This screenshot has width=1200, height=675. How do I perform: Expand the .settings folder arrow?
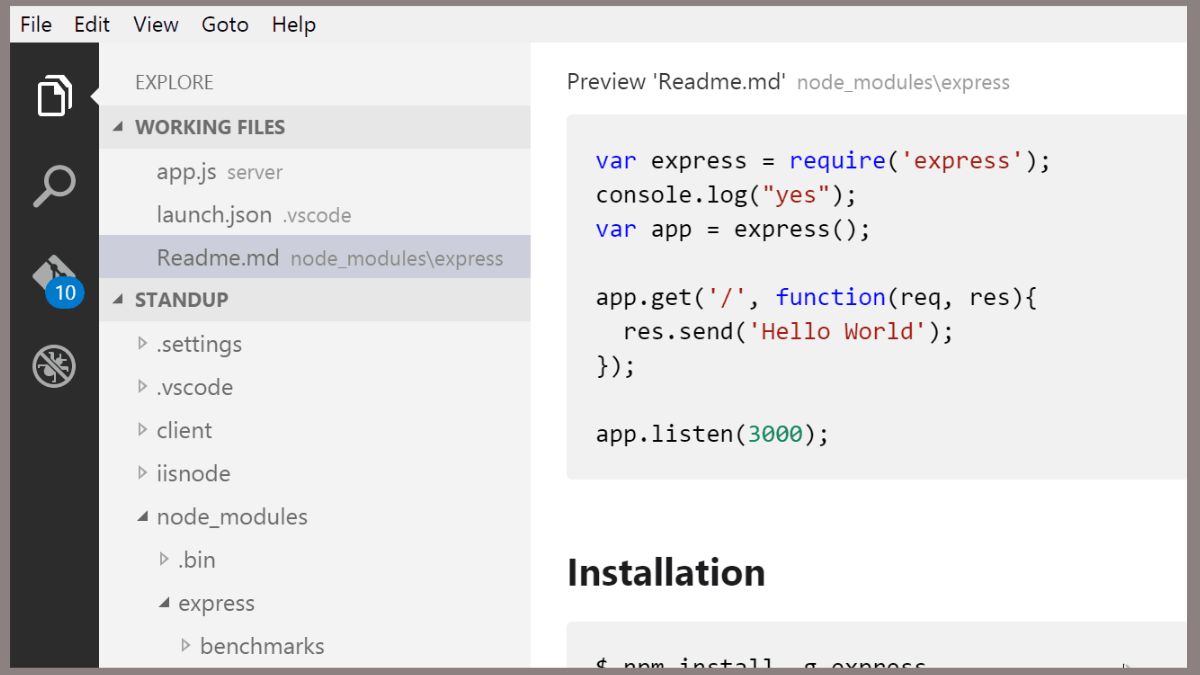143,344
